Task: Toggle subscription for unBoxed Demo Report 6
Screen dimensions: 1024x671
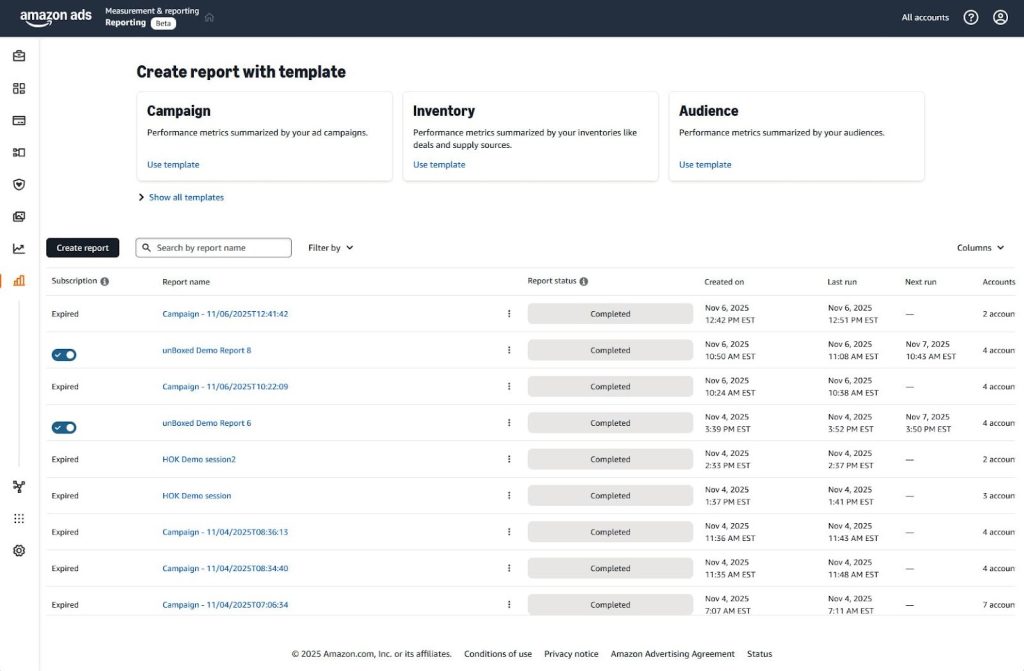Action: click(x=64, y=427)
